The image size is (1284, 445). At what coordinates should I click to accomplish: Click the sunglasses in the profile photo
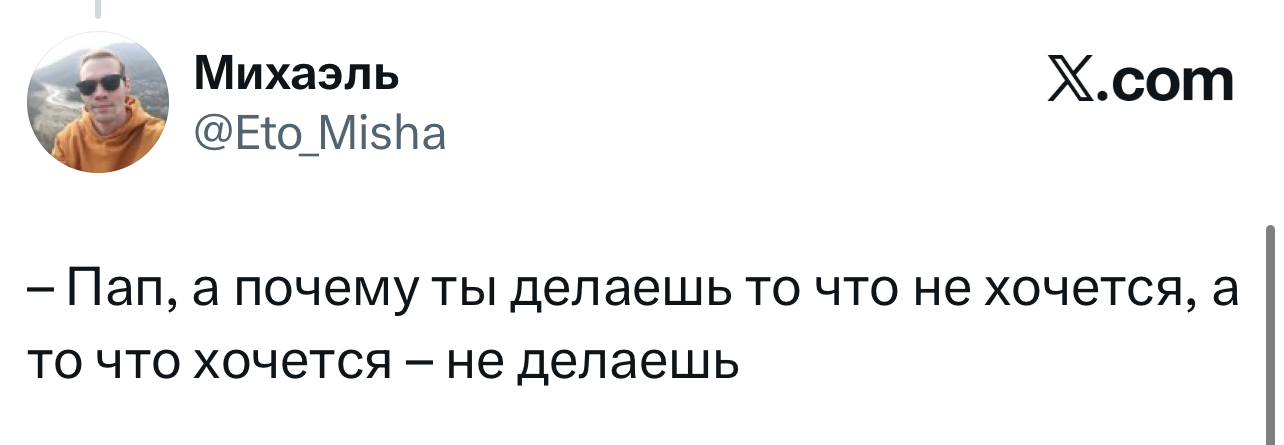click(101, 85)
